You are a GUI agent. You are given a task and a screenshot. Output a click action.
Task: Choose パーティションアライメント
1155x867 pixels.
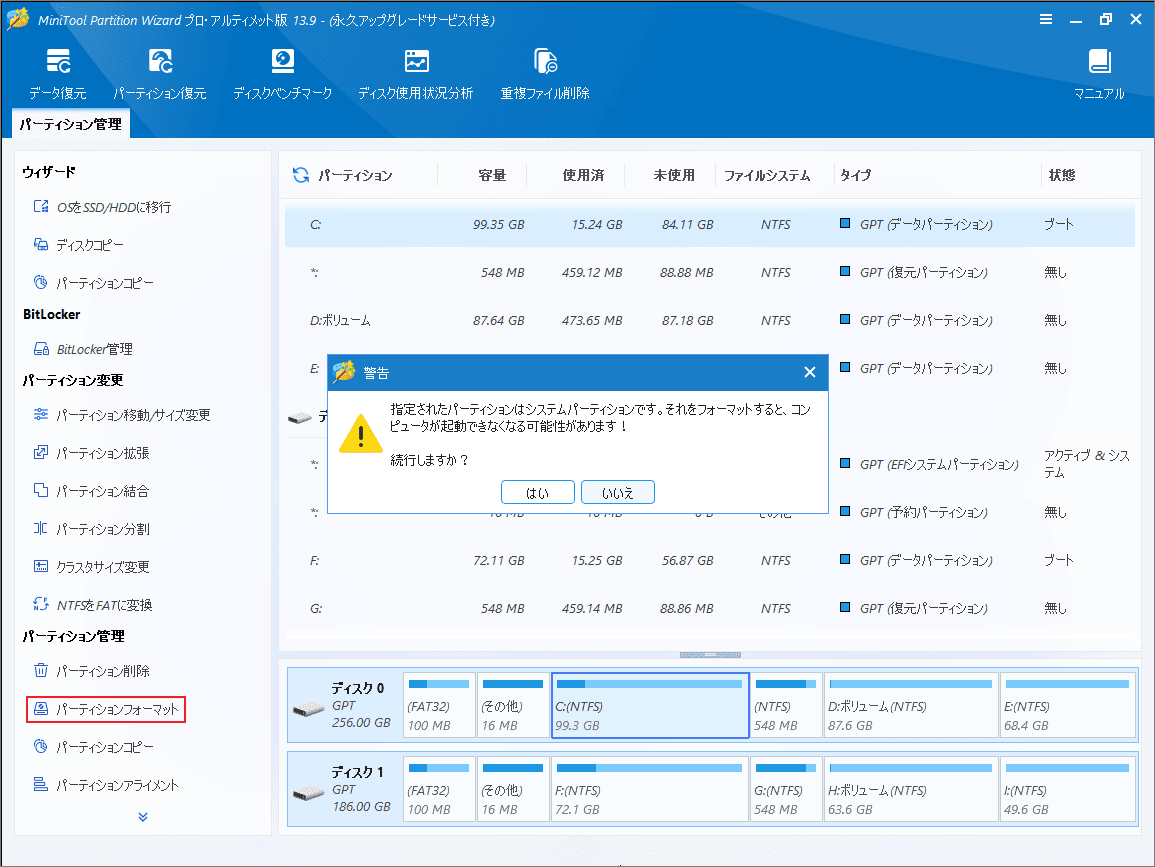tap(106, 785)
